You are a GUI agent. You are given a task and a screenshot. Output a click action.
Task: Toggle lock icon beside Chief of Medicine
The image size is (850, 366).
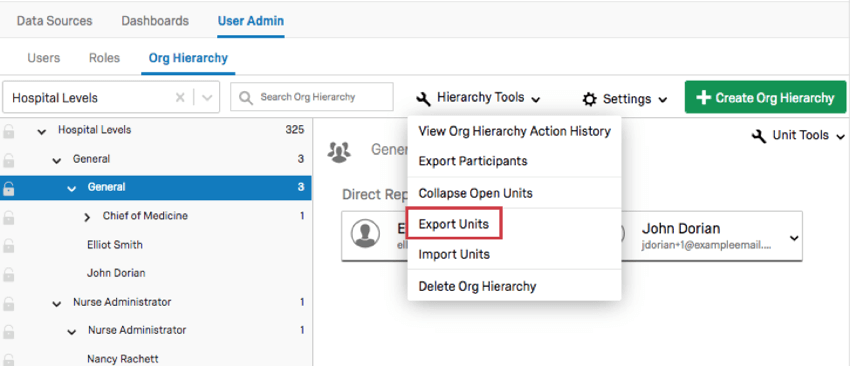pos(9,217)
